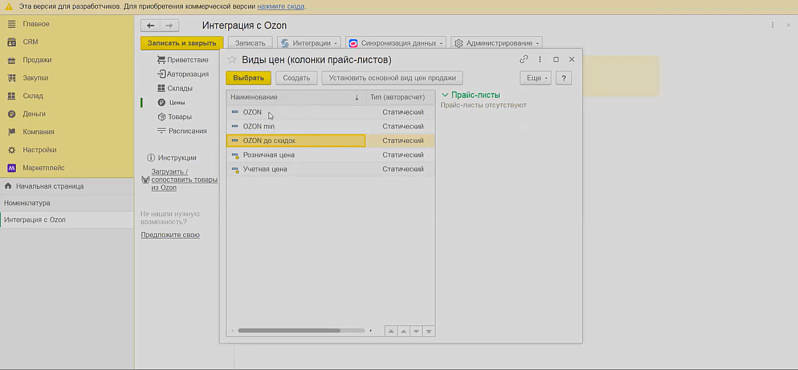
Task: Select the Авторизация step
Action: click(x=183, y=74)
